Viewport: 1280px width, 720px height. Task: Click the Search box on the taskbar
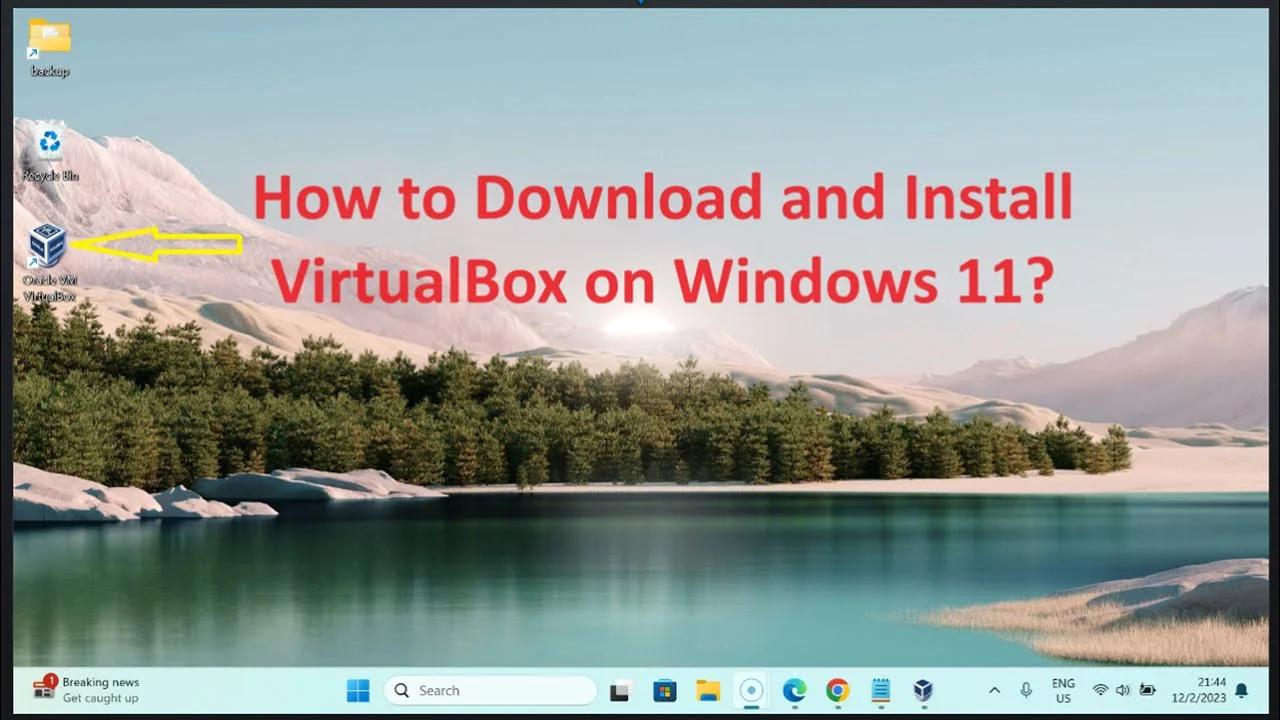point(490,690)
